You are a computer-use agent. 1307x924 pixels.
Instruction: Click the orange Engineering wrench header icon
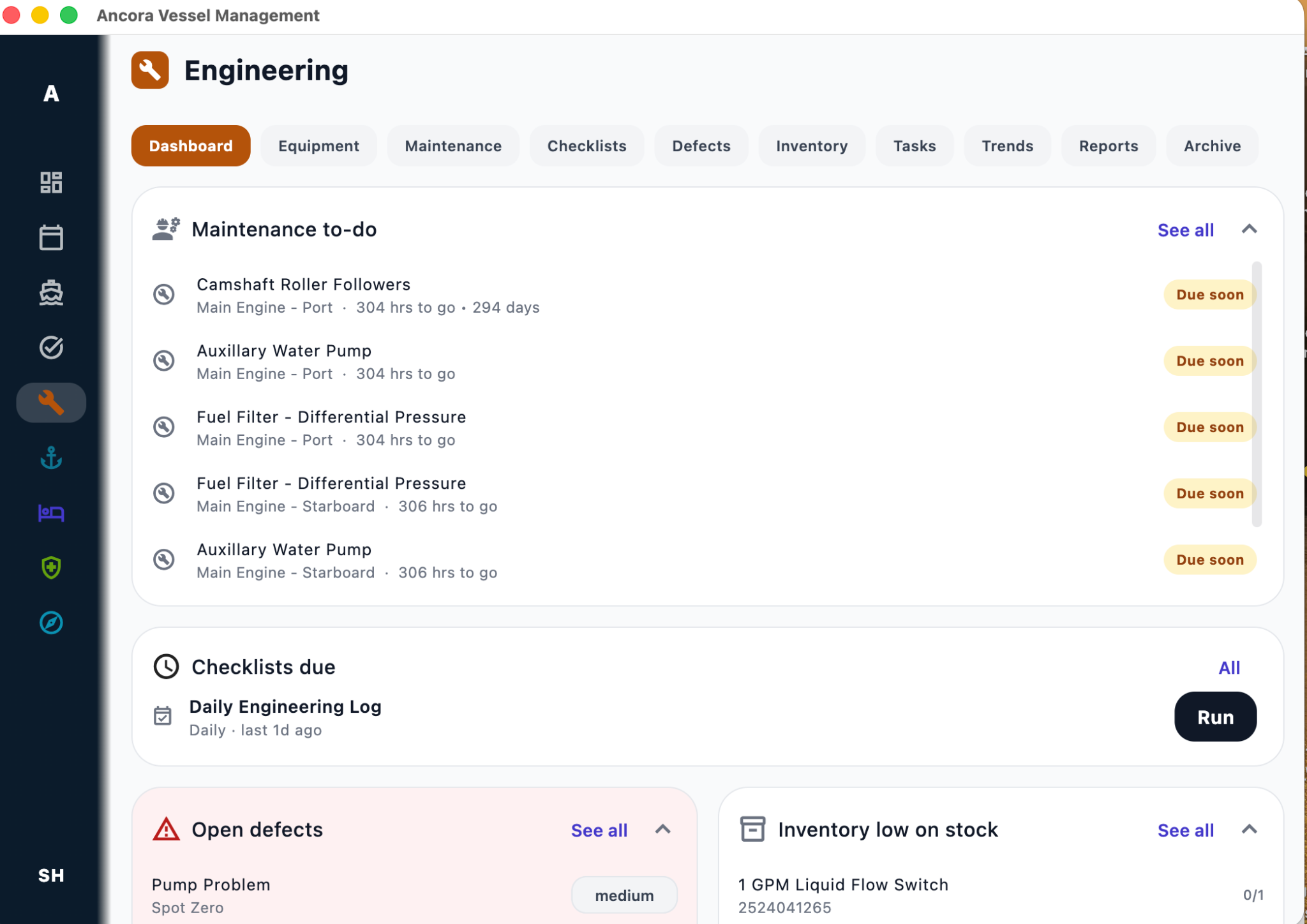(x=150, y=70)
